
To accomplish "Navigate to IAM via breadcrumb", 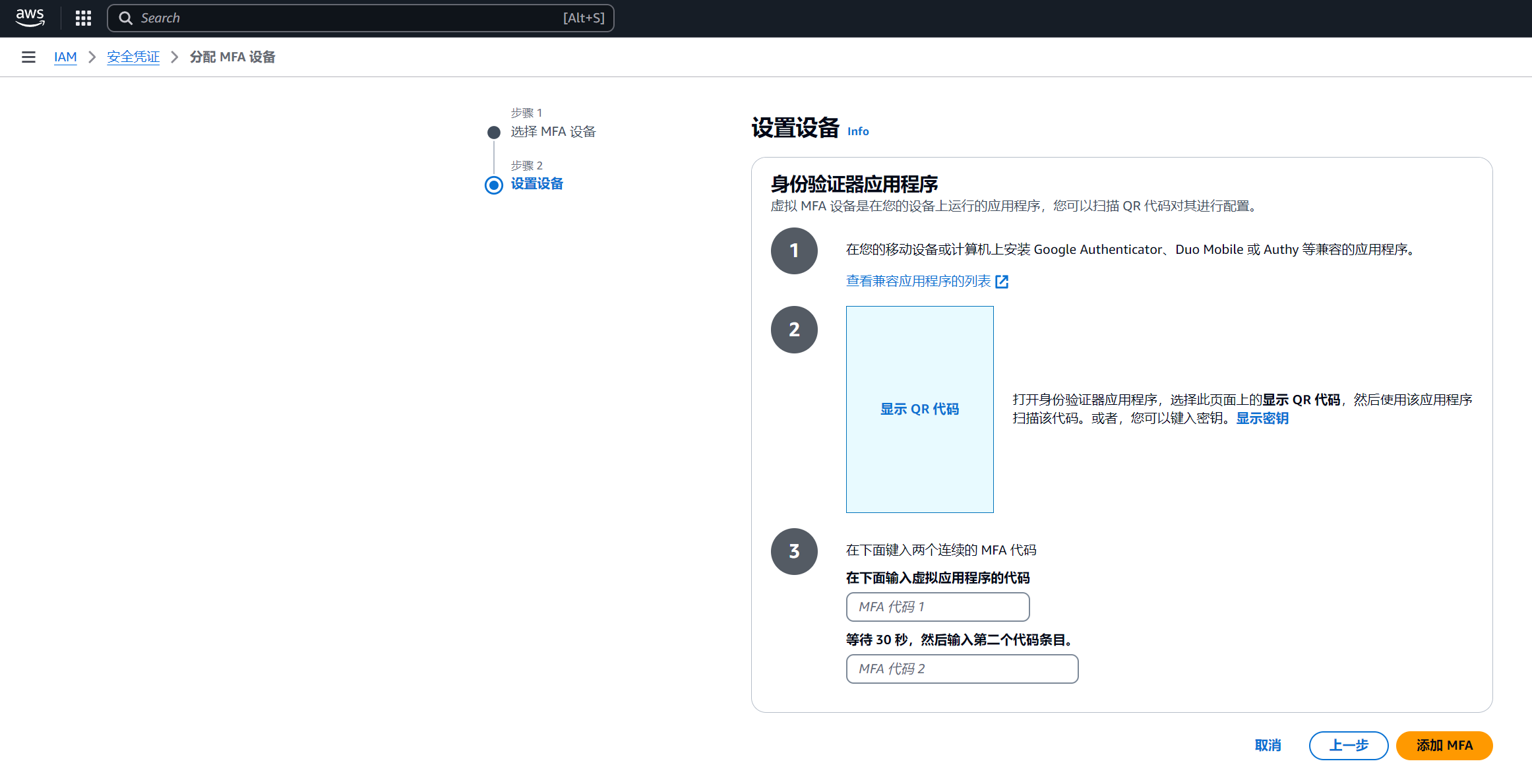I will tap(65, 57).
